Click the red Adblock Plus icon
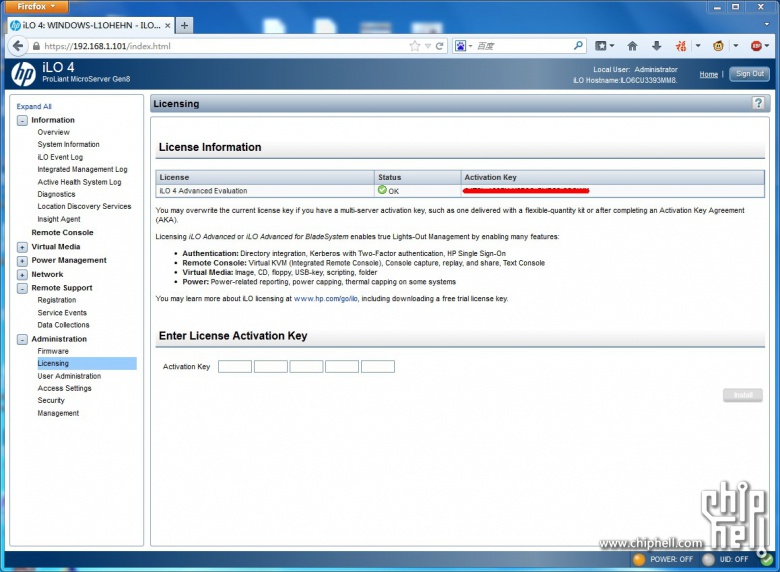This screenshot has height=572, width=780. (x=756, y=46)
